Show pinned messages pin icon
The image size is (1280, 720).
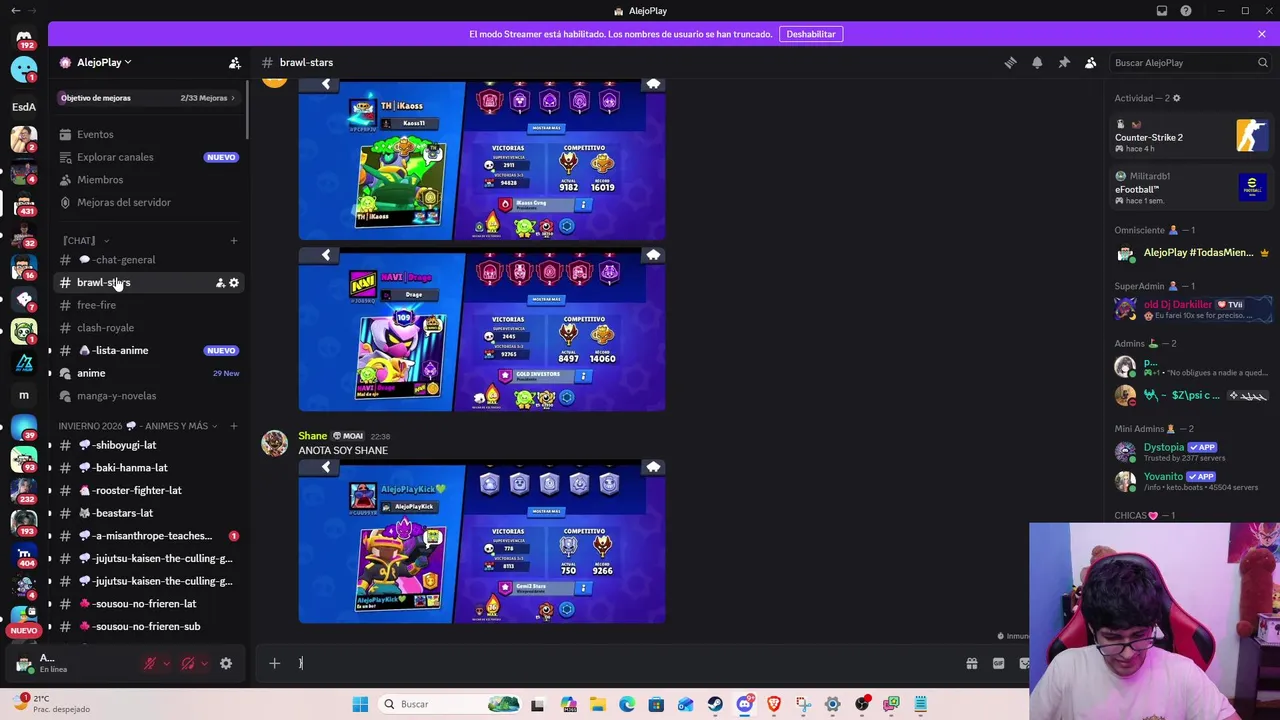[1064, 62]
